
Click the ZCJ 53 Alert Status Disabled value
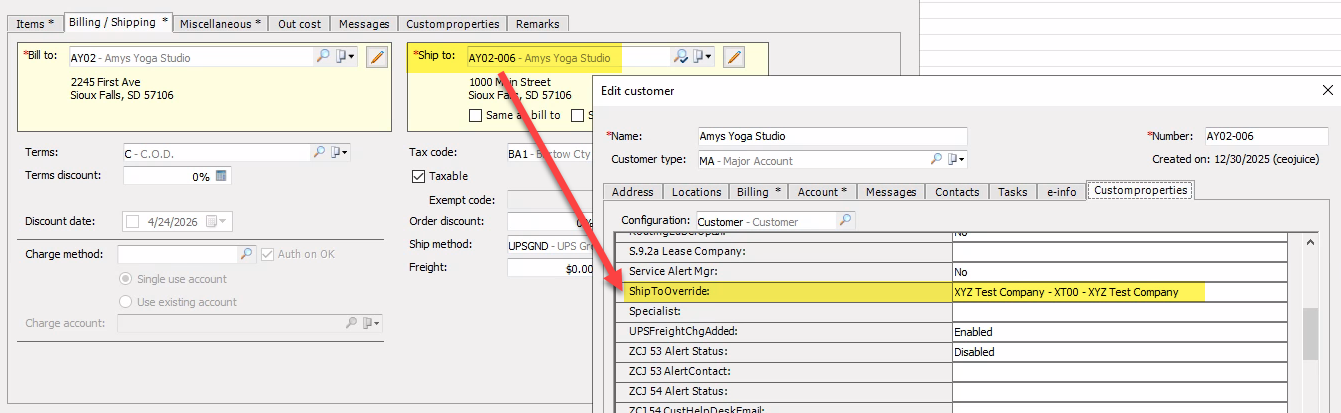[1119, 352]
